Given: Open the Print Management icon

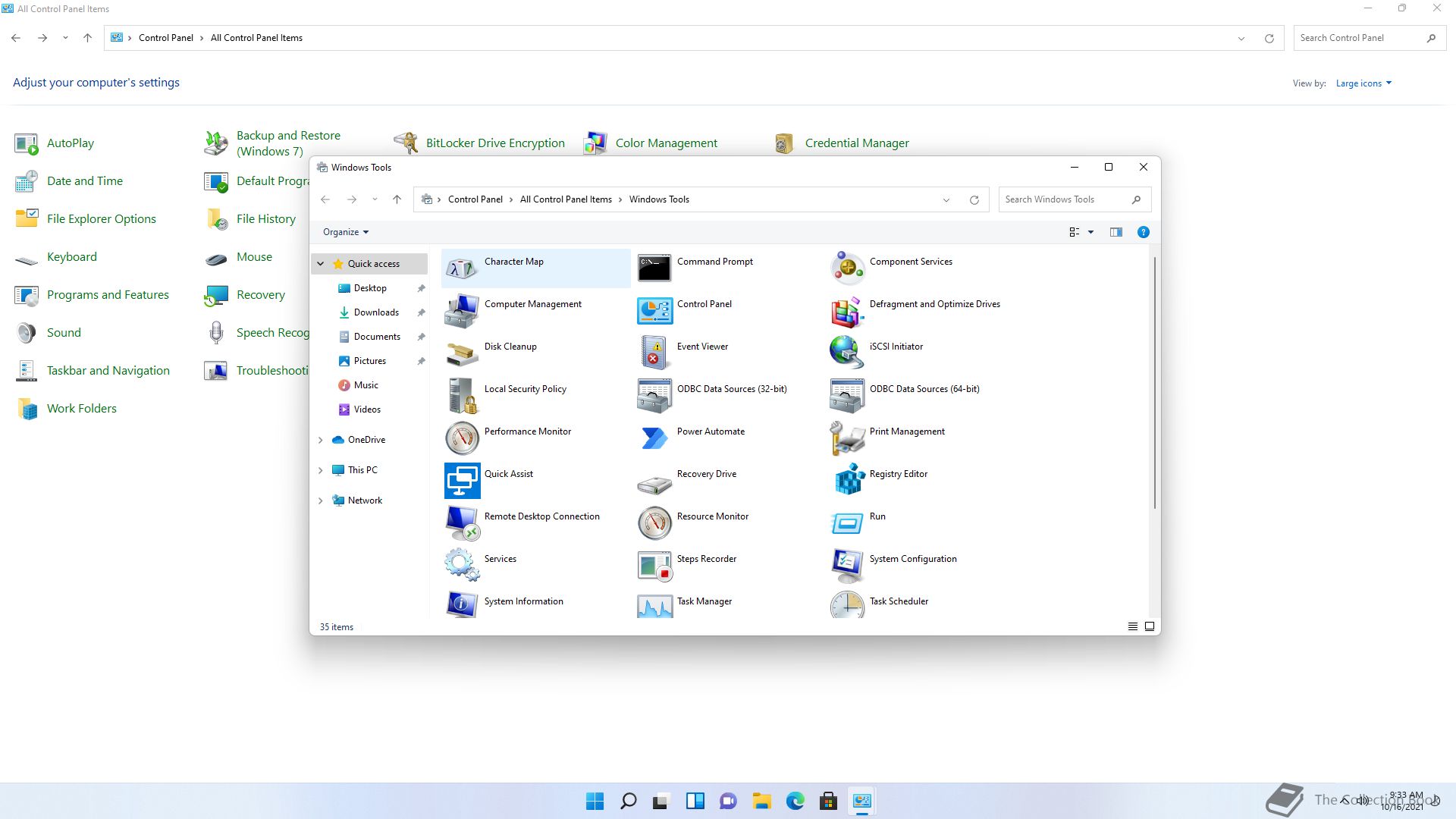Looking at the screenshot, I should click(x=847, y=438).
